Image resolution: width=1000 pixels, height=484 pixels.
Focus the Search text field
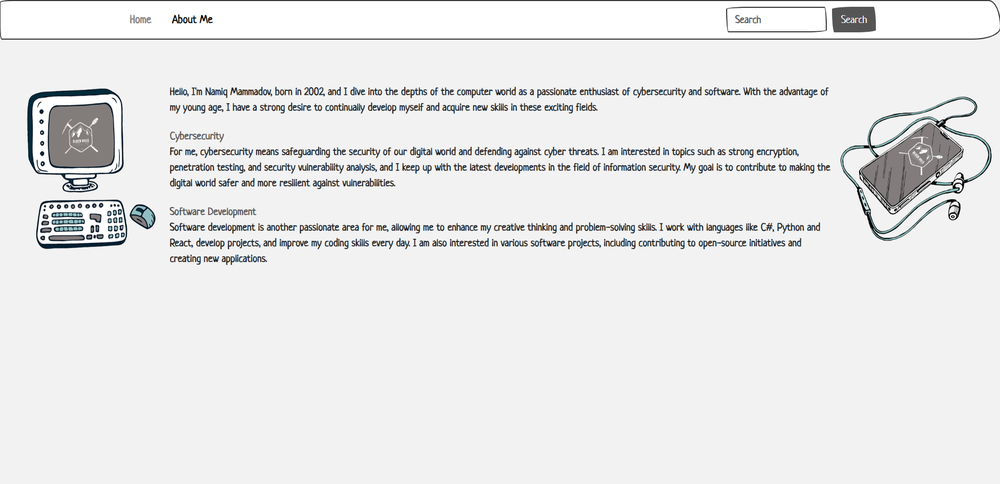(x=775, y=19)
